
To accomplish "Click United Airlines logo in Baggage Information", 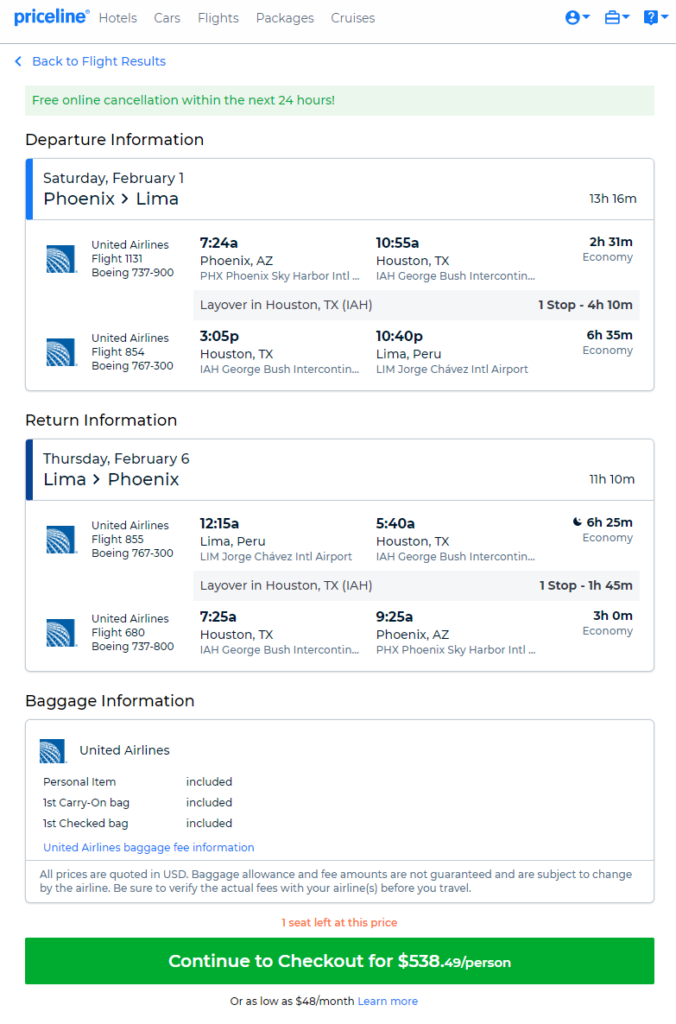I will [x=53, y=751].
